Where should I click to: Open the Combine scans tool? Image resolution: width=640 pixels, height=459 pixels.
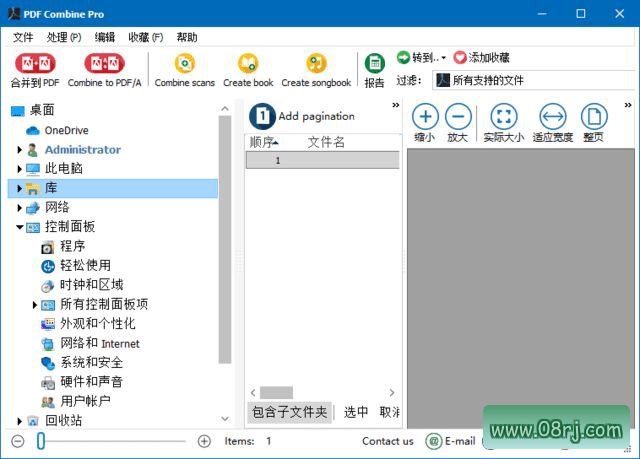[184, 63]
